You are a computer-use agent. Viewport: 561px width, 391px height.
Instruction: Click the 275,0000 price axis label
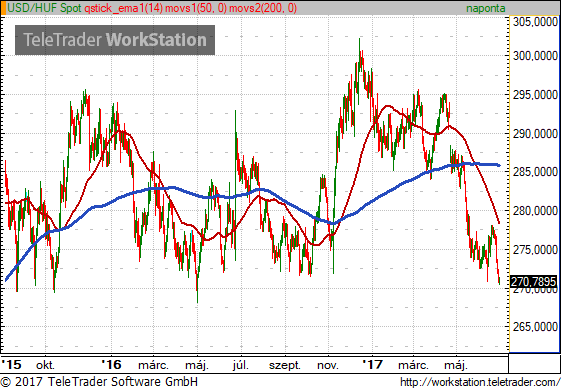(x=535, y=250)
